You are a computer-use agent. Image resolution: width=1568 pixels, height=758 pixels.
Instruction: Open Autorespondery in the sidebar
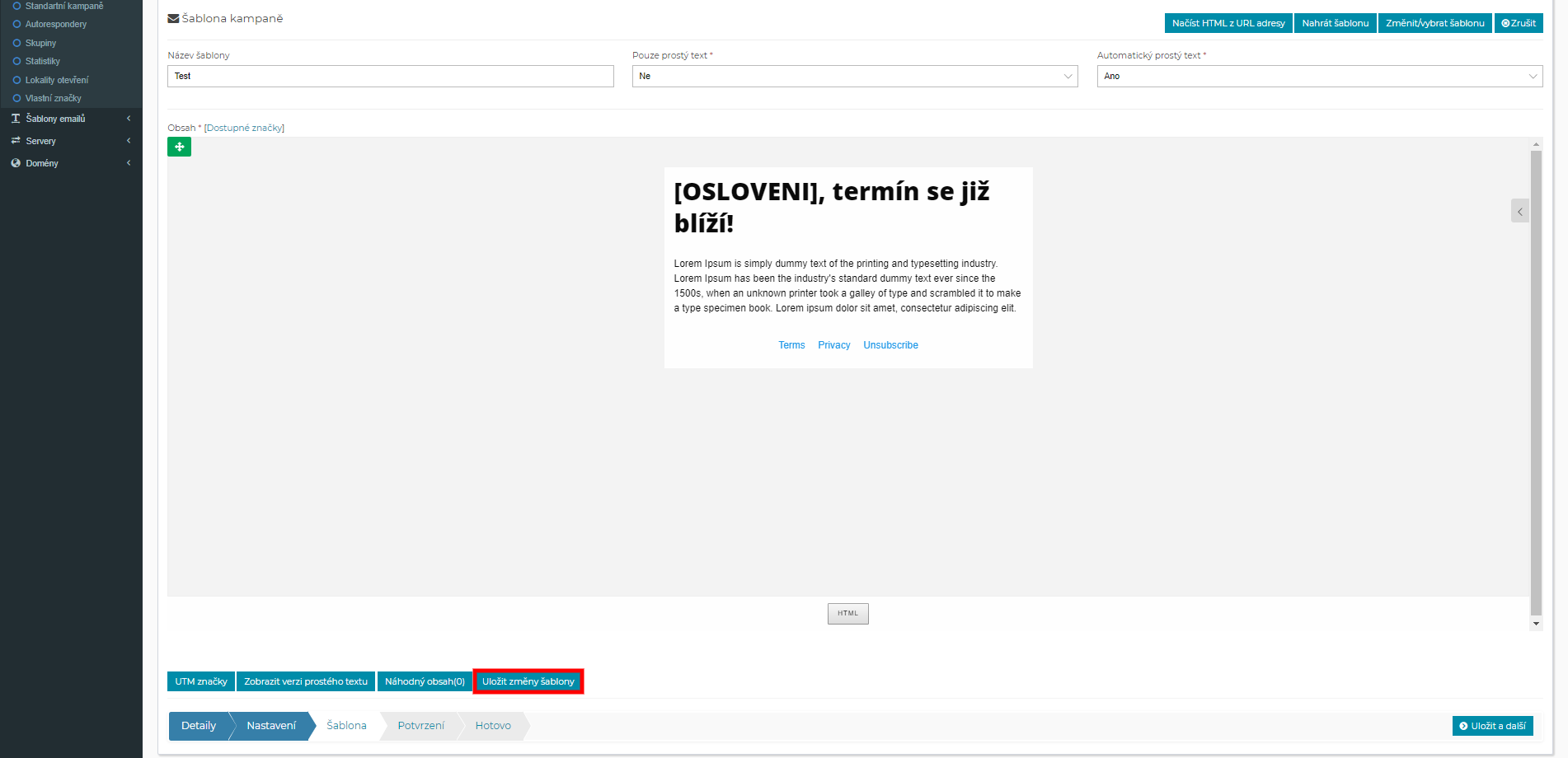[55, 24]
